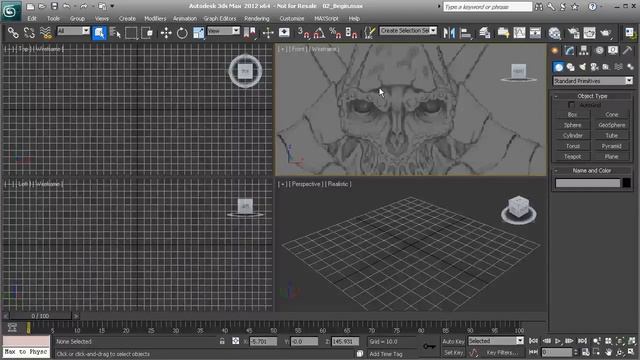640x360 pixels.
Task: Click the Save File icon in title bar
Action: pyautogui.click(x=54, y=6)
